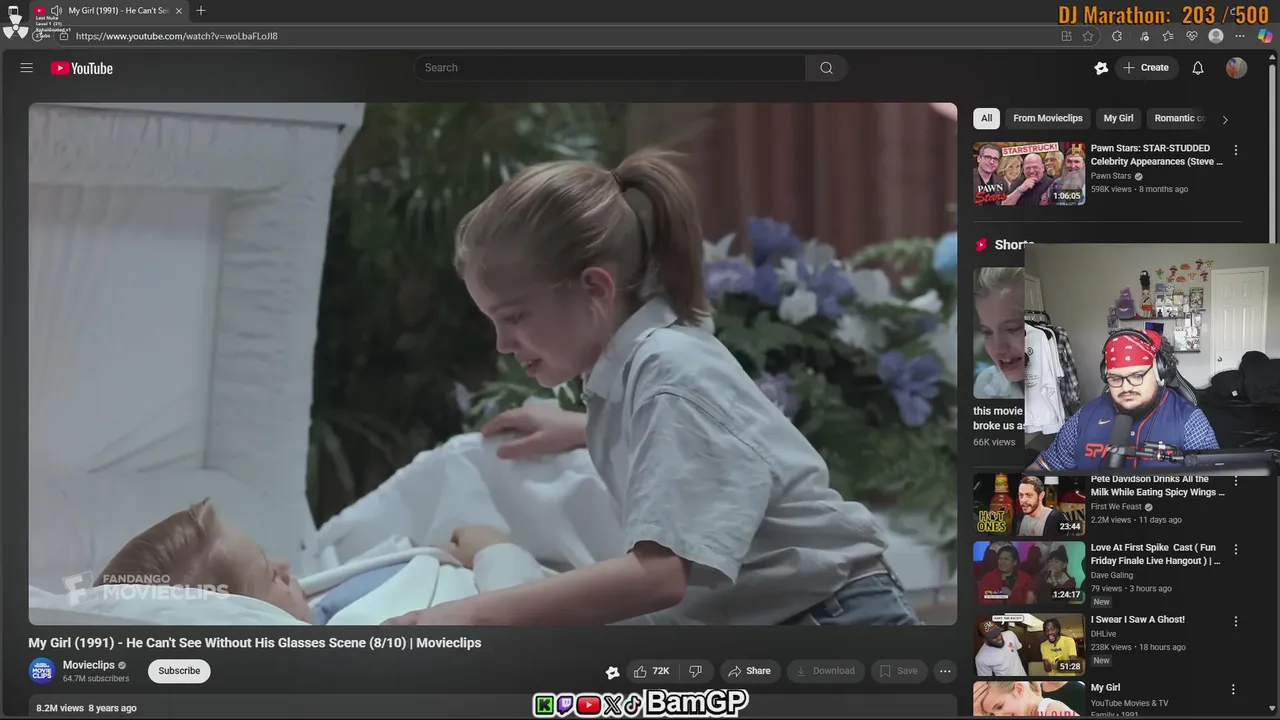Open Pawn Stars STAR-STUDDED video title
Image resolution: width=1280 pixels, height=720 pixels.
pos(1156,155)
